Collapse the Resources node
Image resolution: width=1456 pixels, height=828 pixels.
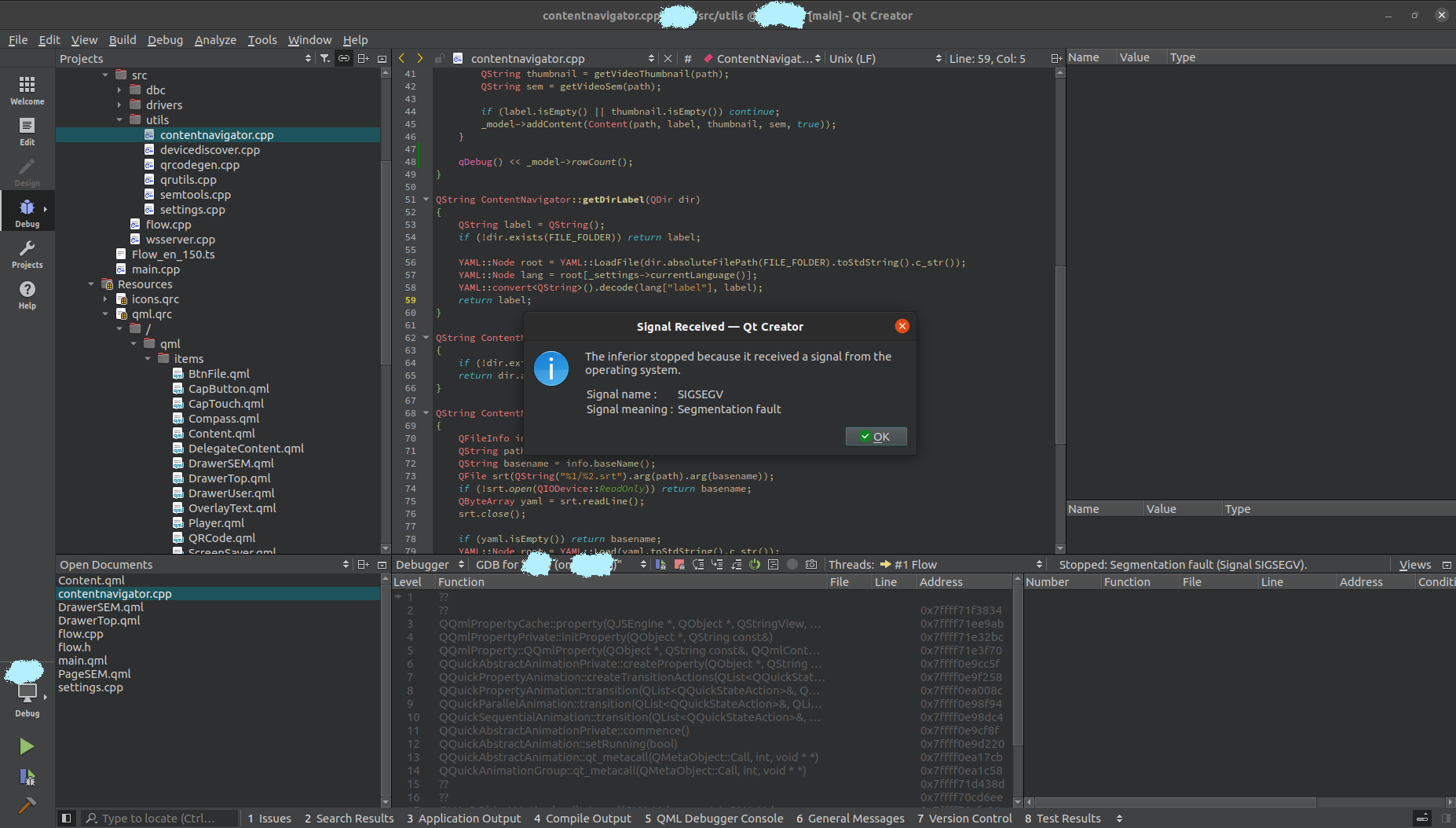tap(91, 284)
